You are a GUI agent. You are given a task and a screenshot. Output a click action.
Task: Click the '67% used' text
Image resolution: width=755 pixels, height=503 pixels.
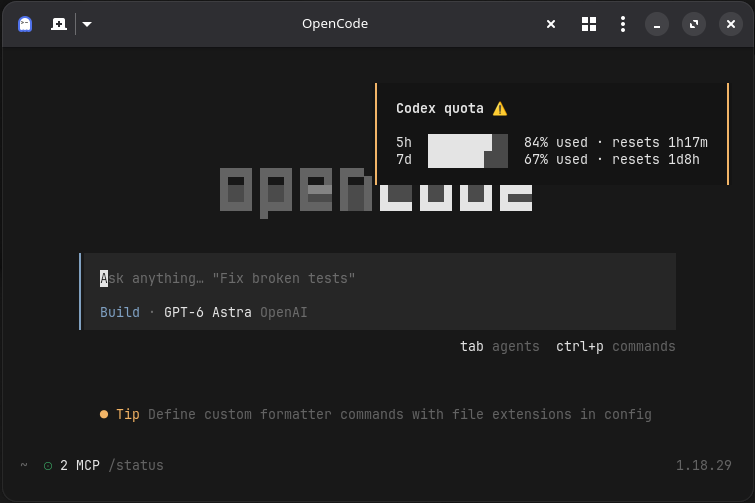556,159
